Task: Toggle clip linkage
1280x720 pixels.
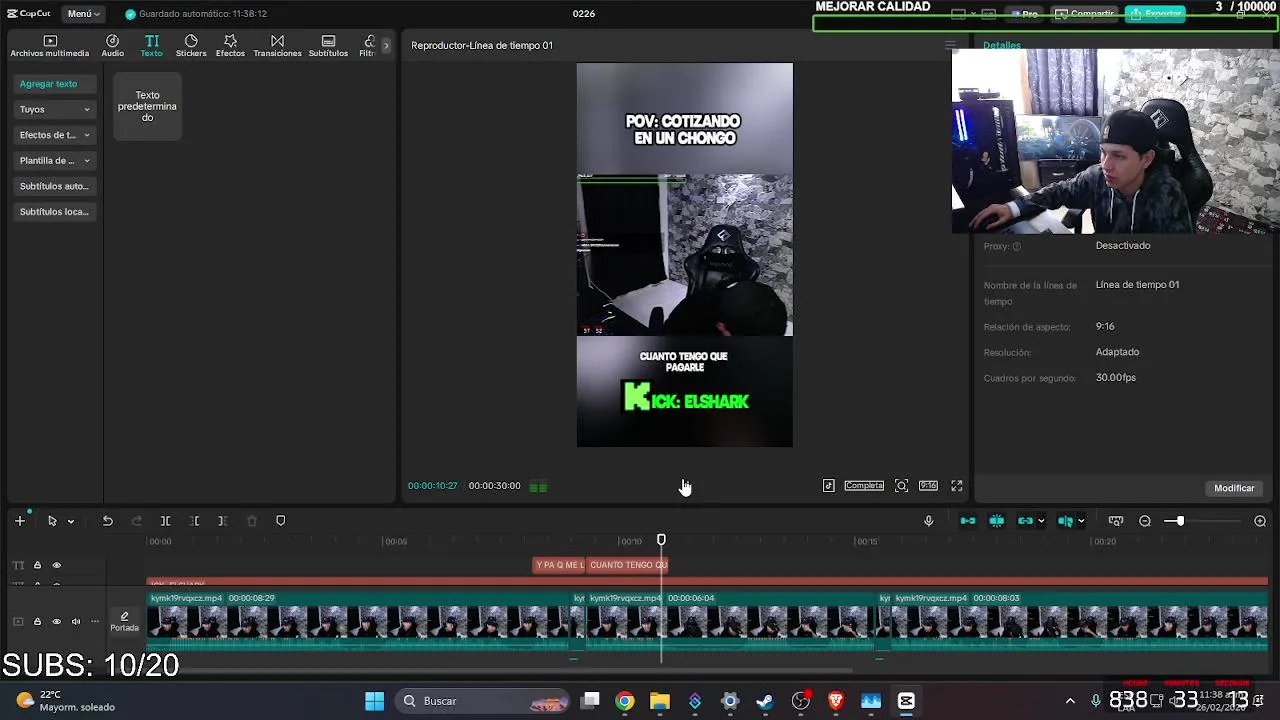Action: click(x=1025, y=521)
